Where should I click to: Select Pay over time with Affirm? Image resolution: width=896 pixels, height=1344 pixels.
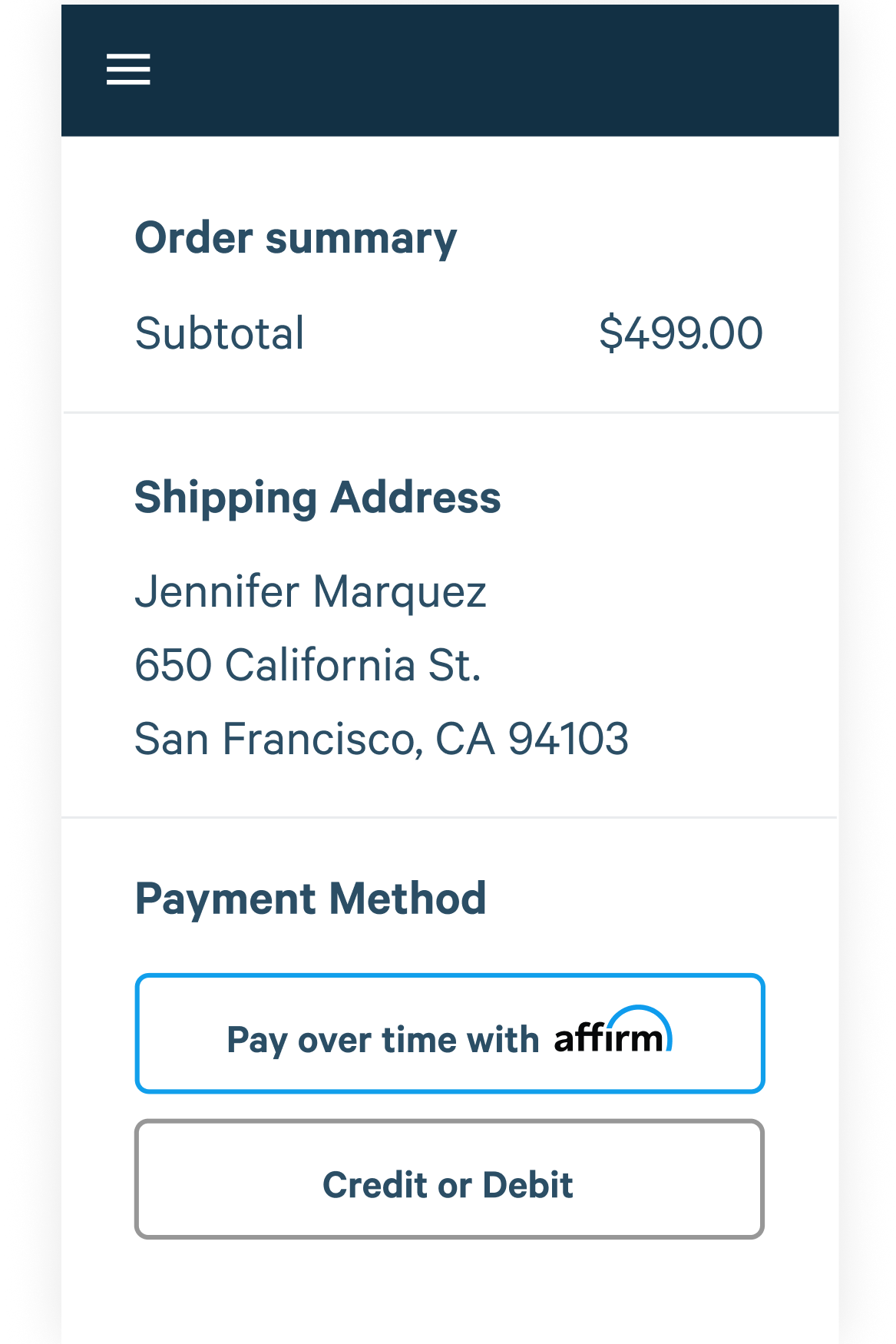[450, 1033]
